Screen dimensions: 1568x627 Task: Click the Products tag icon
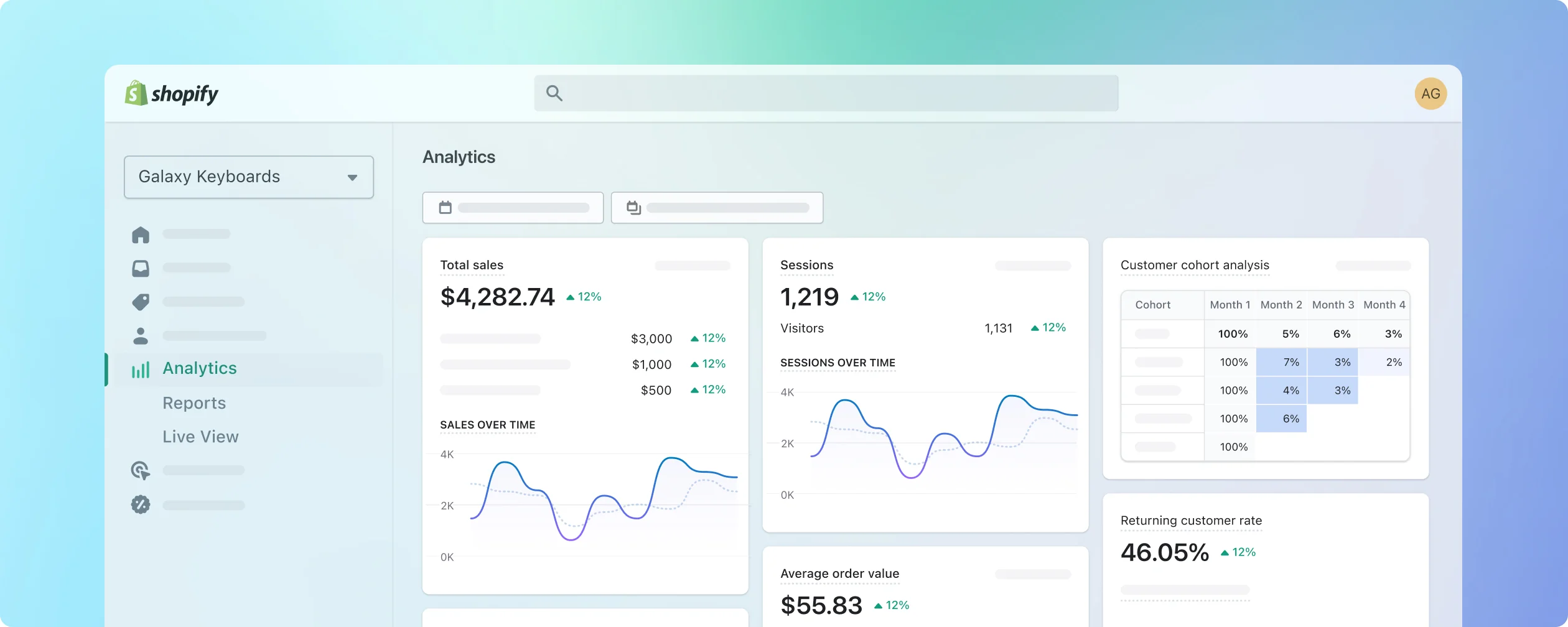[x=141, y=301]
